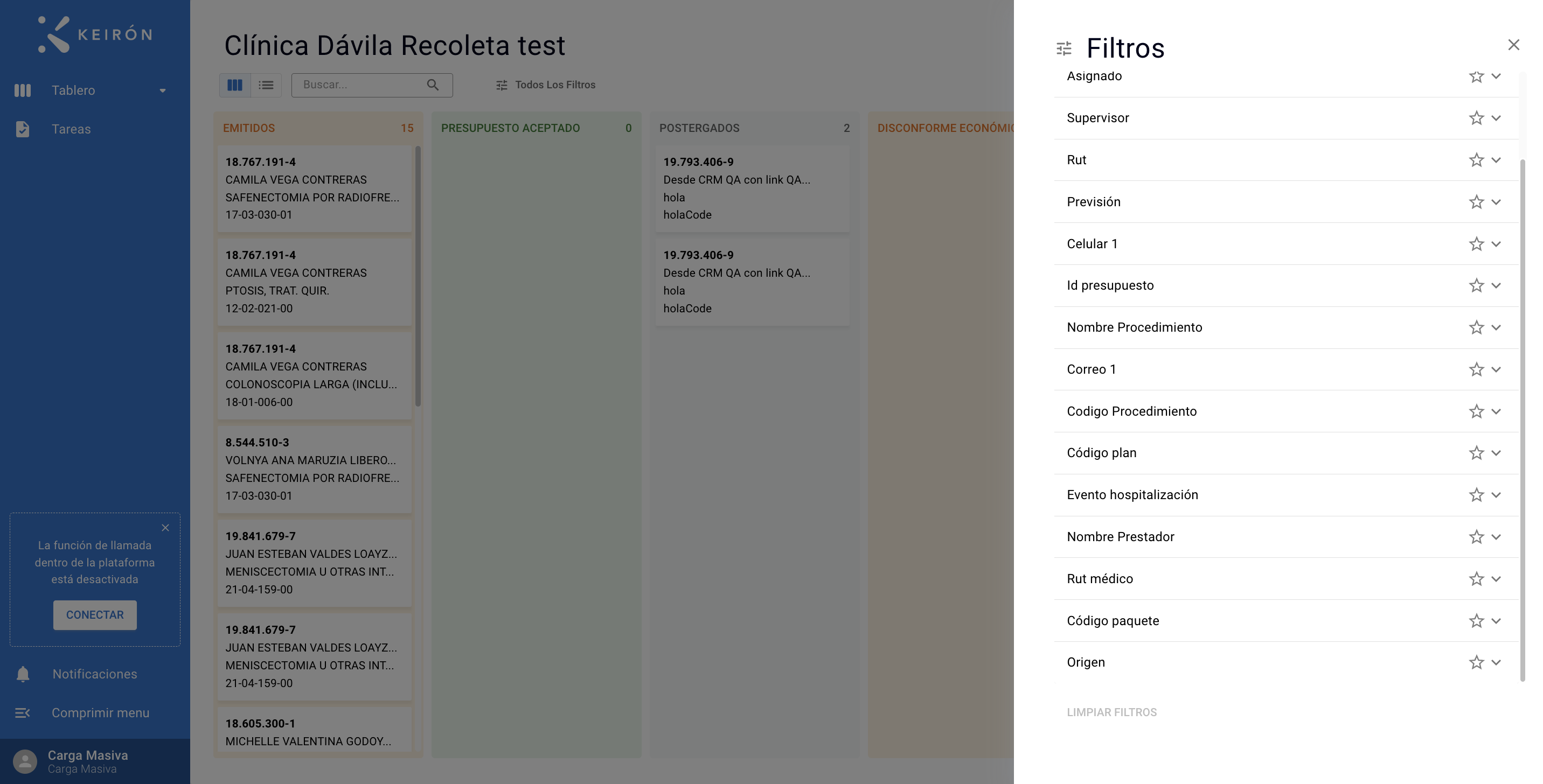Click Comprimir menu label
Screen dimensions: 1543x784
101,713
